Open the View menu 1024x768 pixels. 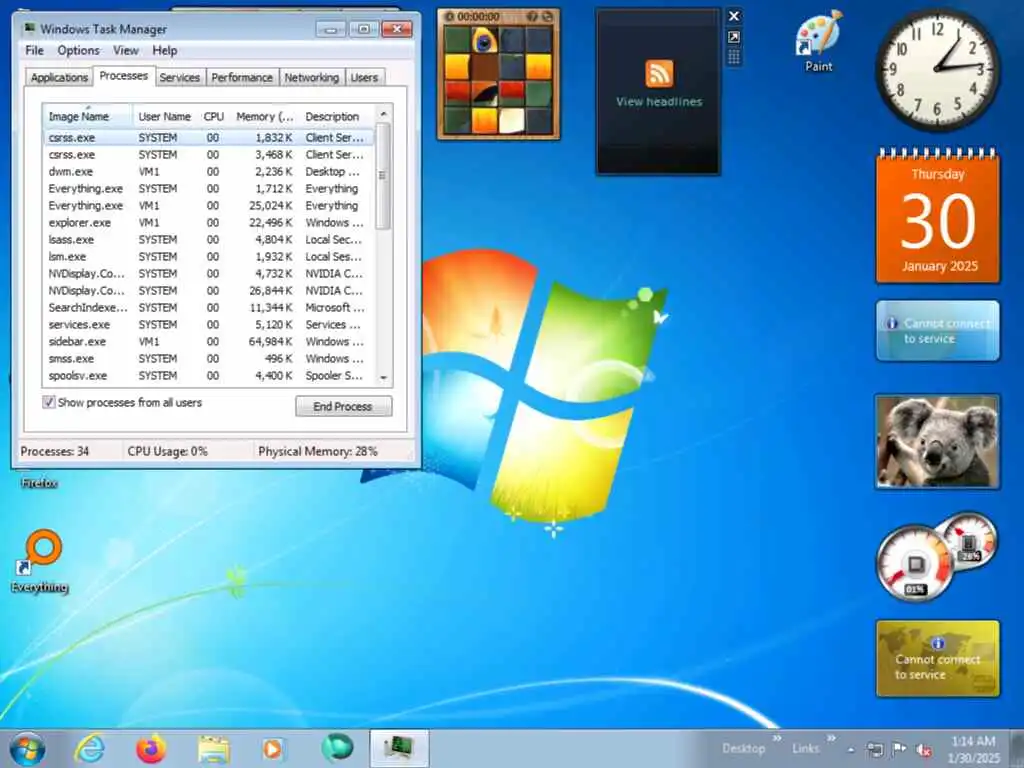[x=125, y=50]
